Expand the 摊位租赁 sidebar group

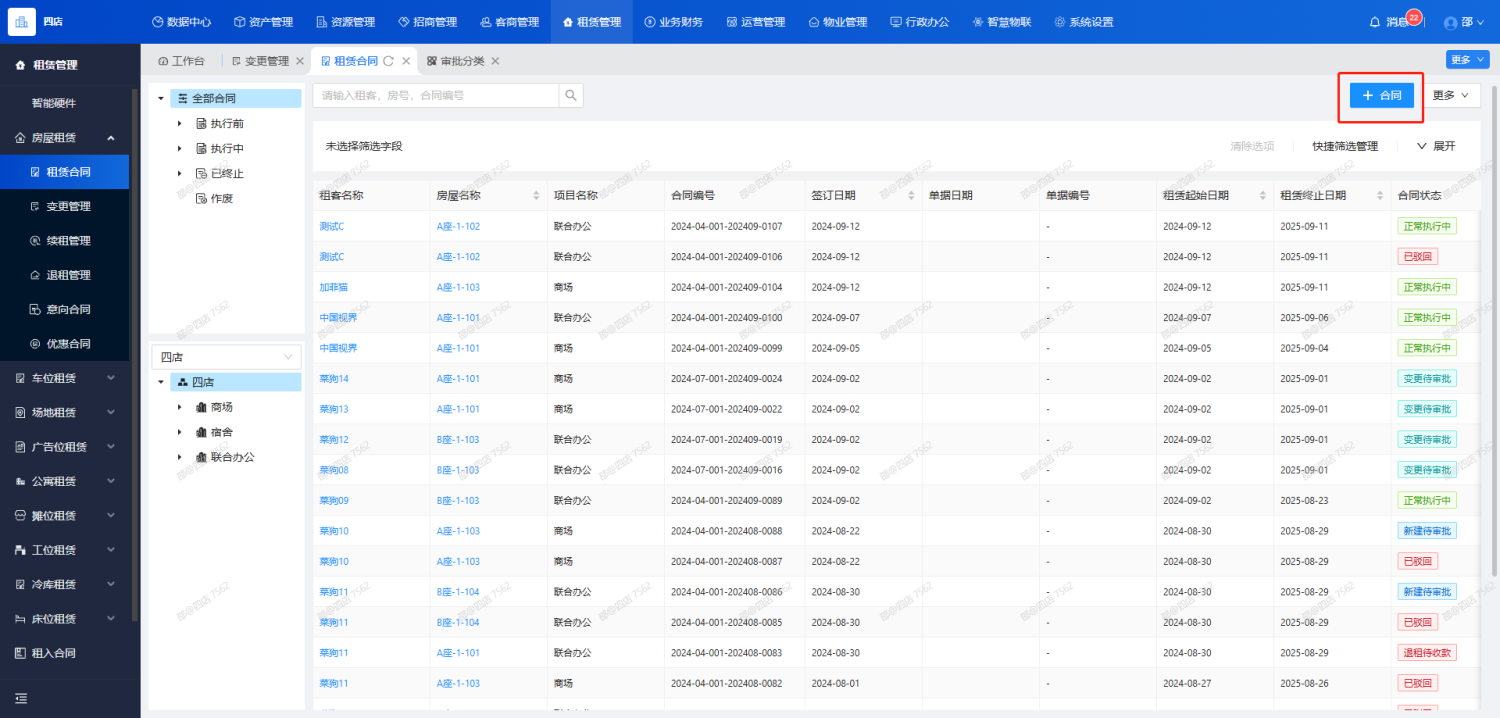pyautogui.click(x=110, y=516)
